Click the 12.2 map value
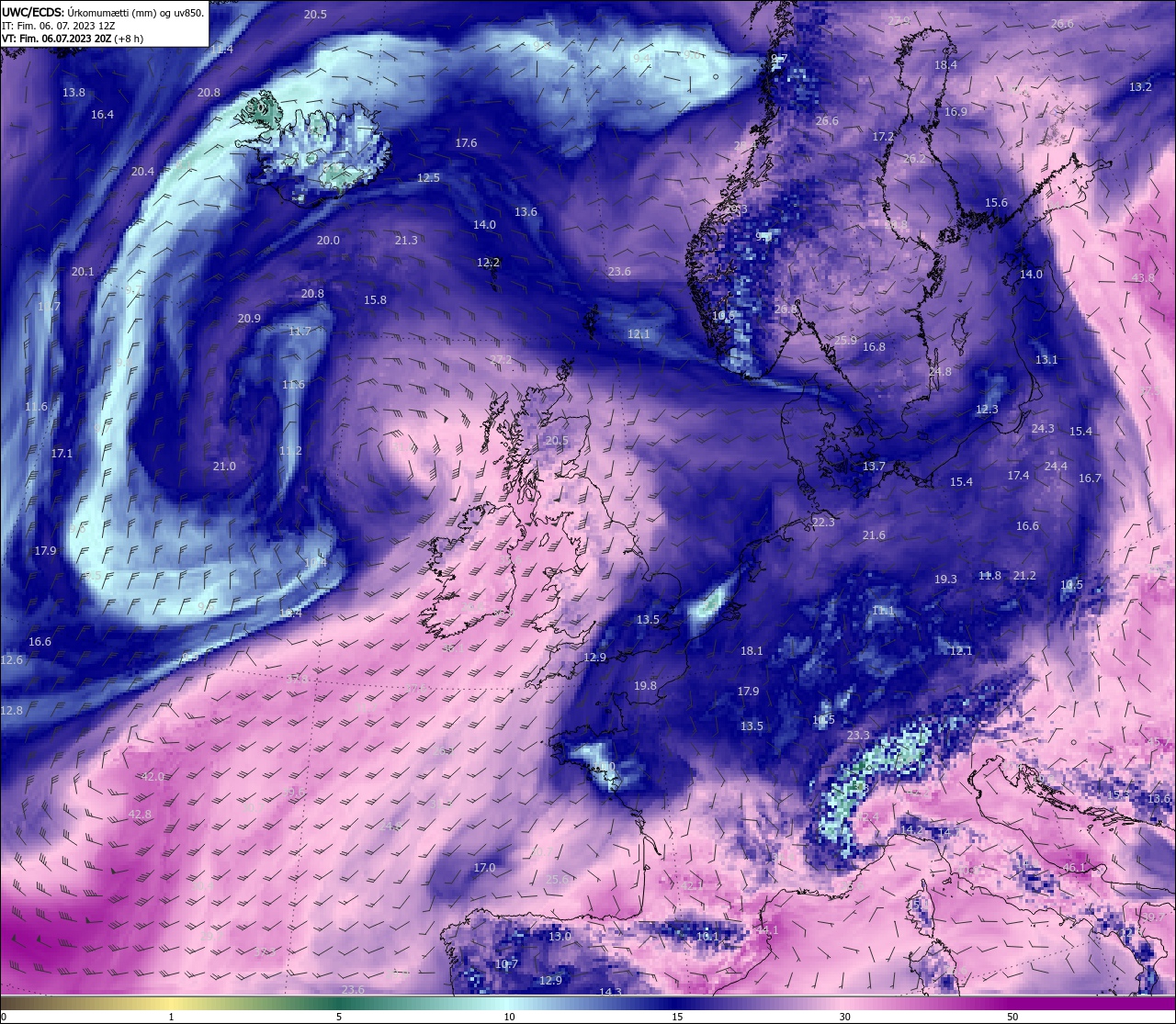The width and height of the screenshot is (1176, 1024). 488,263
